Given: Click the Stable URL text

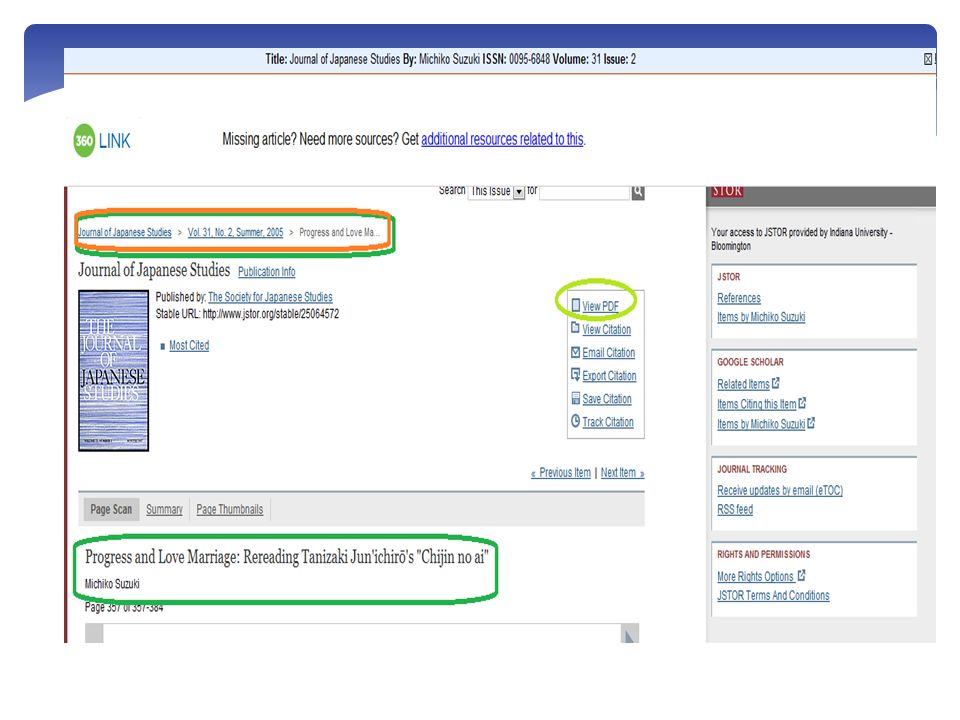Looking at the screenshot, I should click(247, 314).
